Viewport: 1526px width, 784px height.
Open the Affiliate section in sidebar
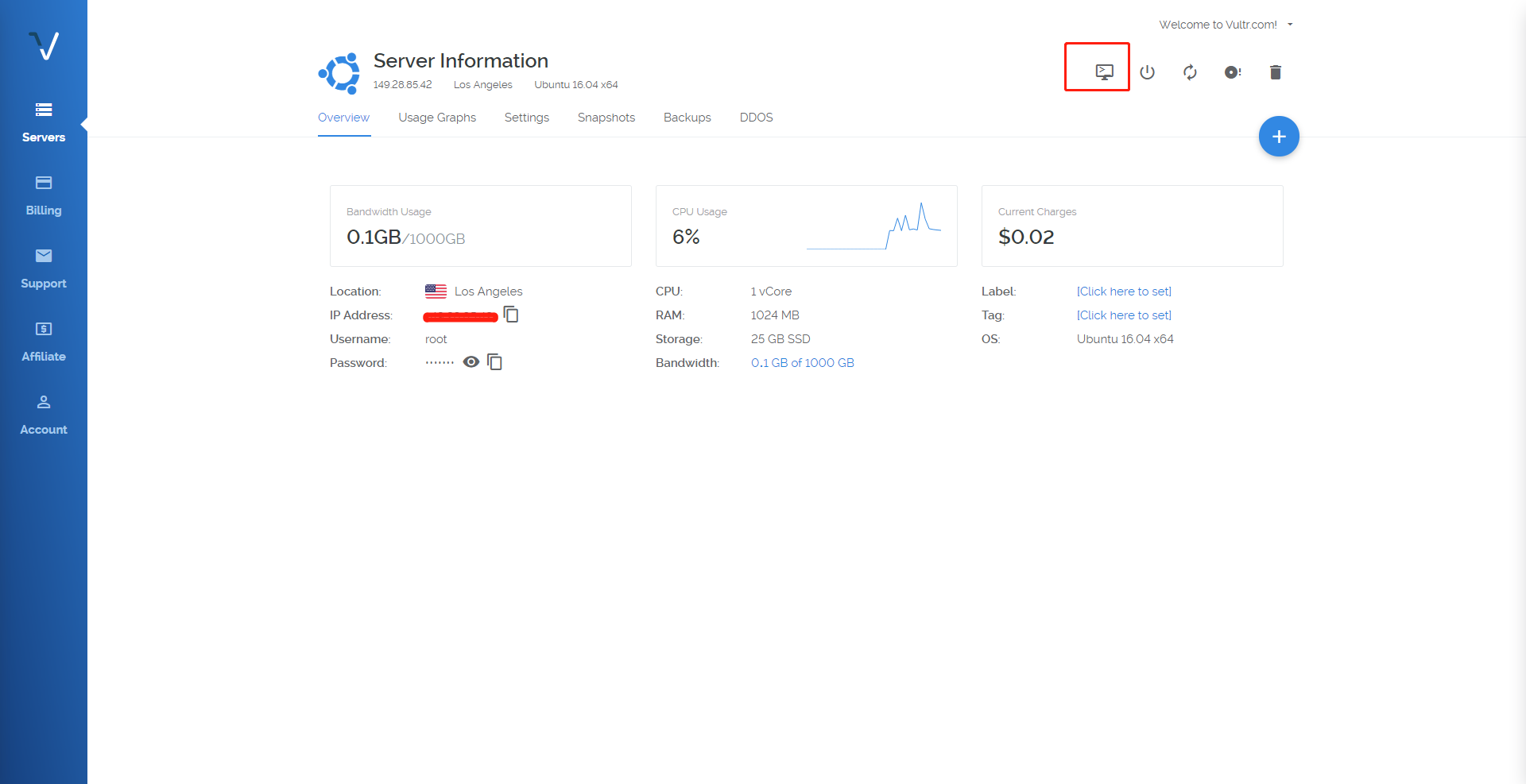(44, 342)
